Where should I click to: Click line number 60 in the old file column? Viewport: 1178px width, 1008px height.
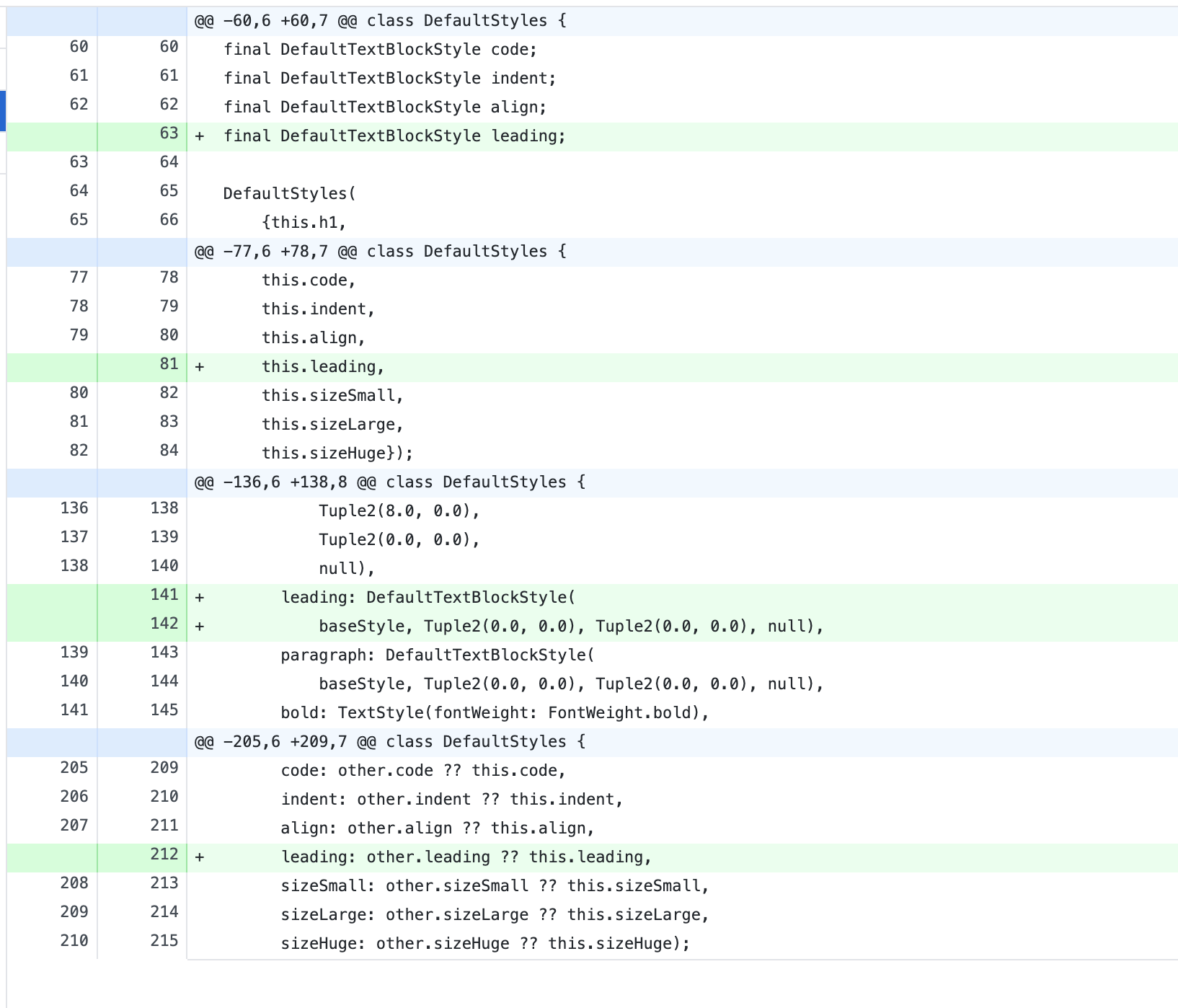(78, 48)
